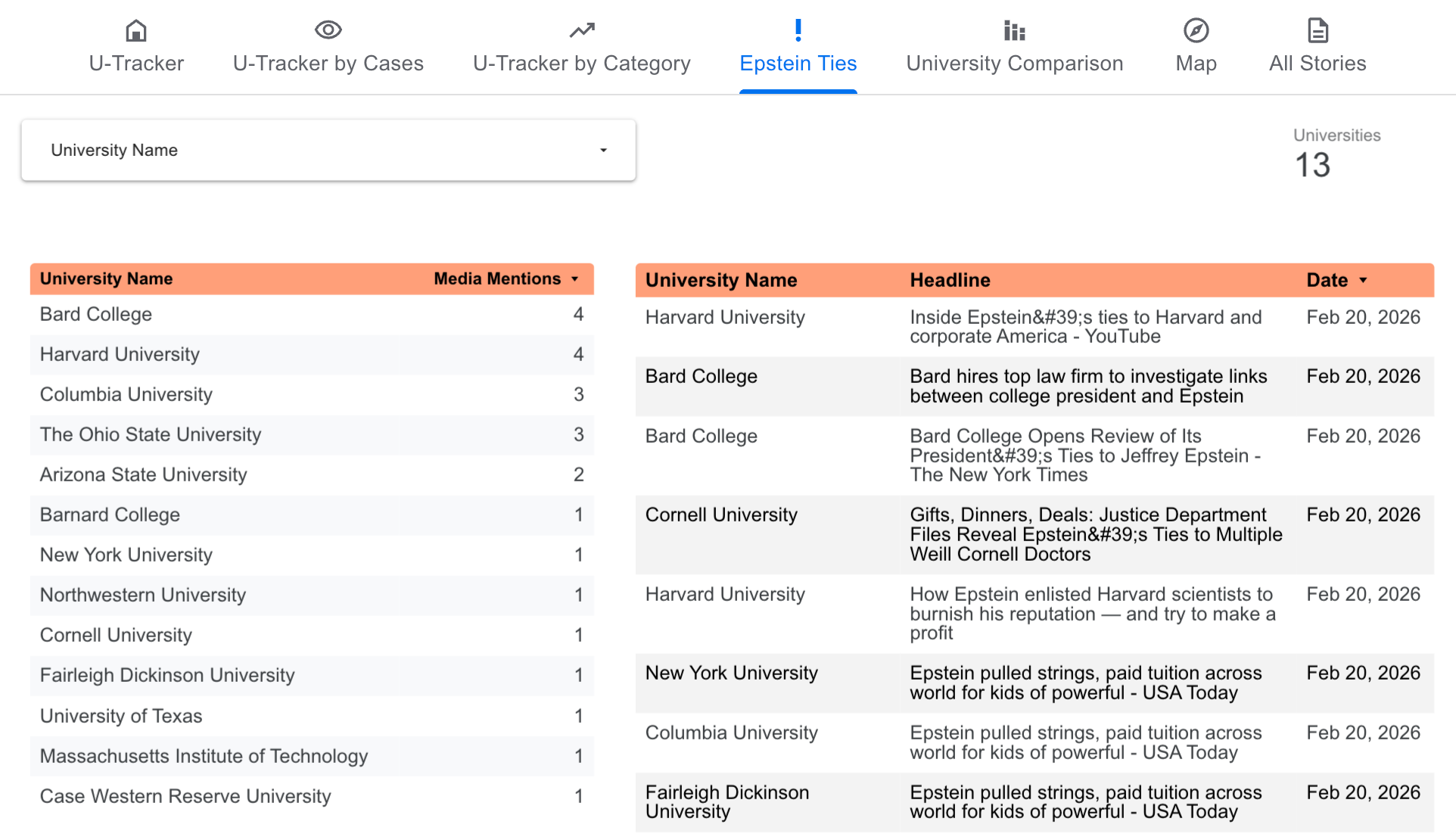Select the Ohio State University row
Image resolution: width=1456 pixels, height=834 pixels.
pyautogui.click(x=151, y=434)
